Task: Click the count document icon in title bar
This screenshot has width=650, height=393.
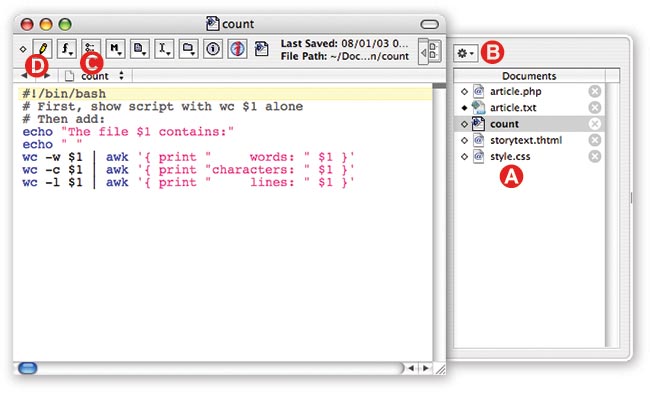Action: pos(213,23)
